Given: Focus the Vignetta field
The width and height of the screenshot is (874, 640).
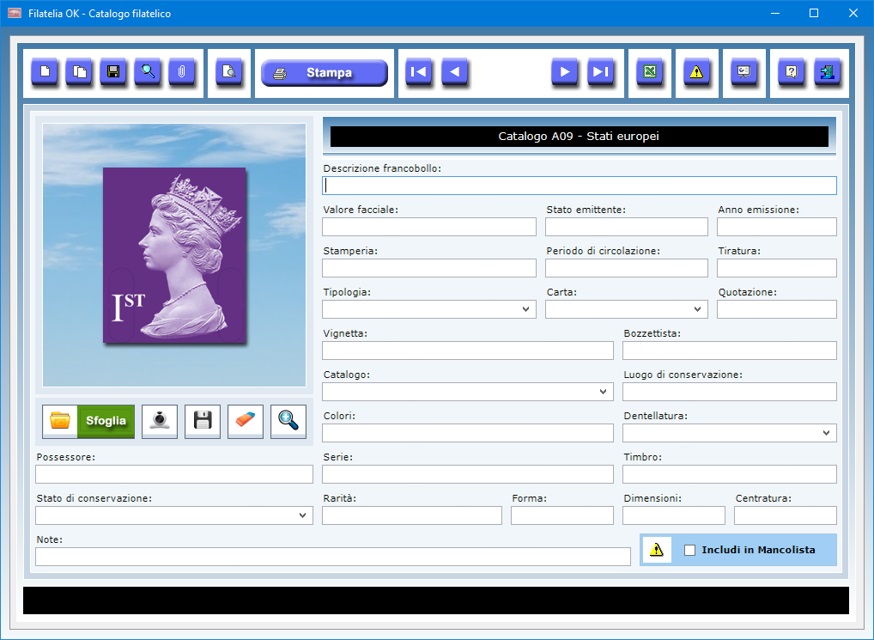Looking at the screenshot, I should coord(468,351).
